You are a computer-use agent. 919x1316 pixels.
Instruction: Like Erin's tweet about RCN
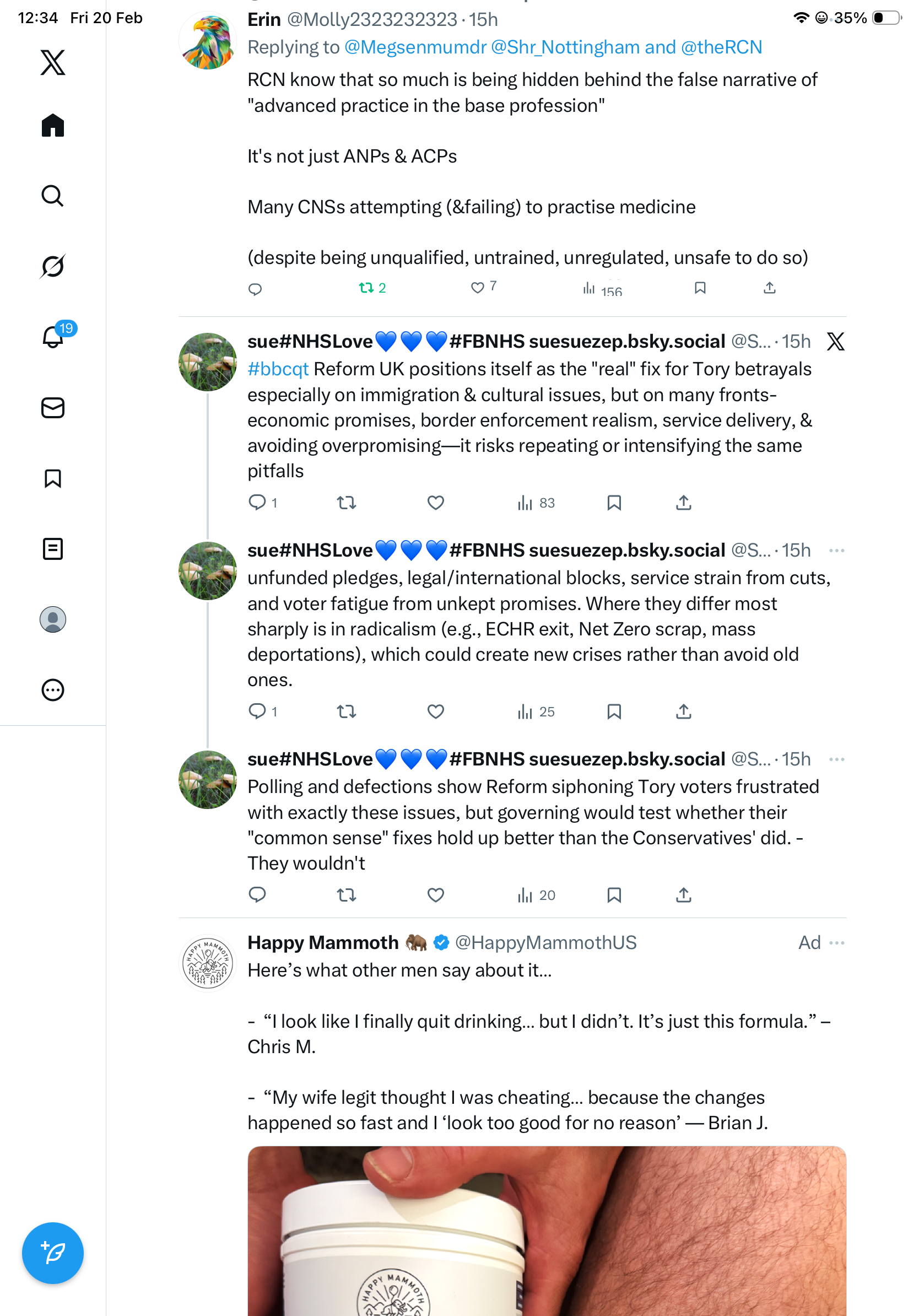click(x=477, y=288)
